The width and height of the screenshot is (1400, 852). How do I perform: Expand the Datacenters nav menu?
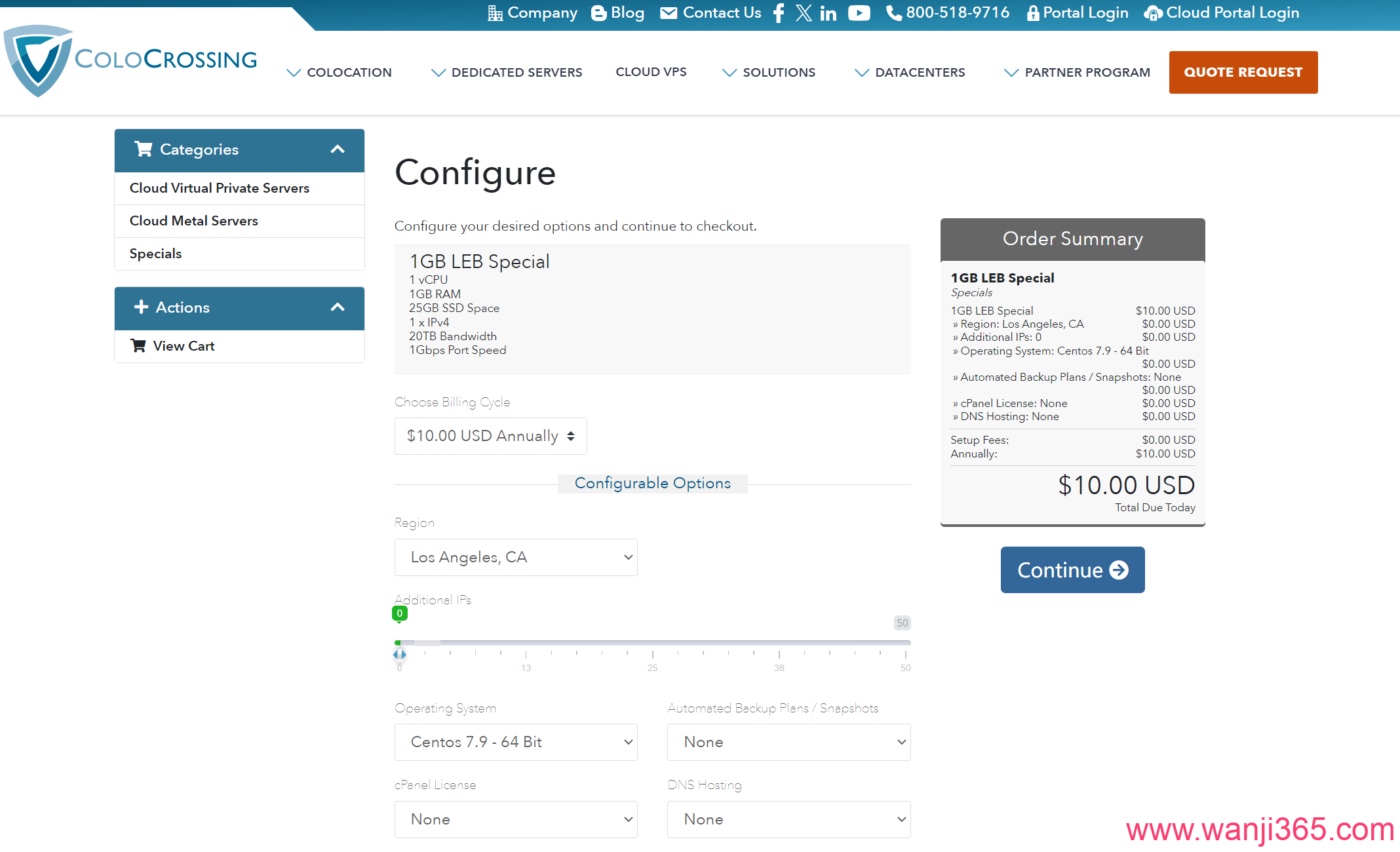tap(910, 72)
